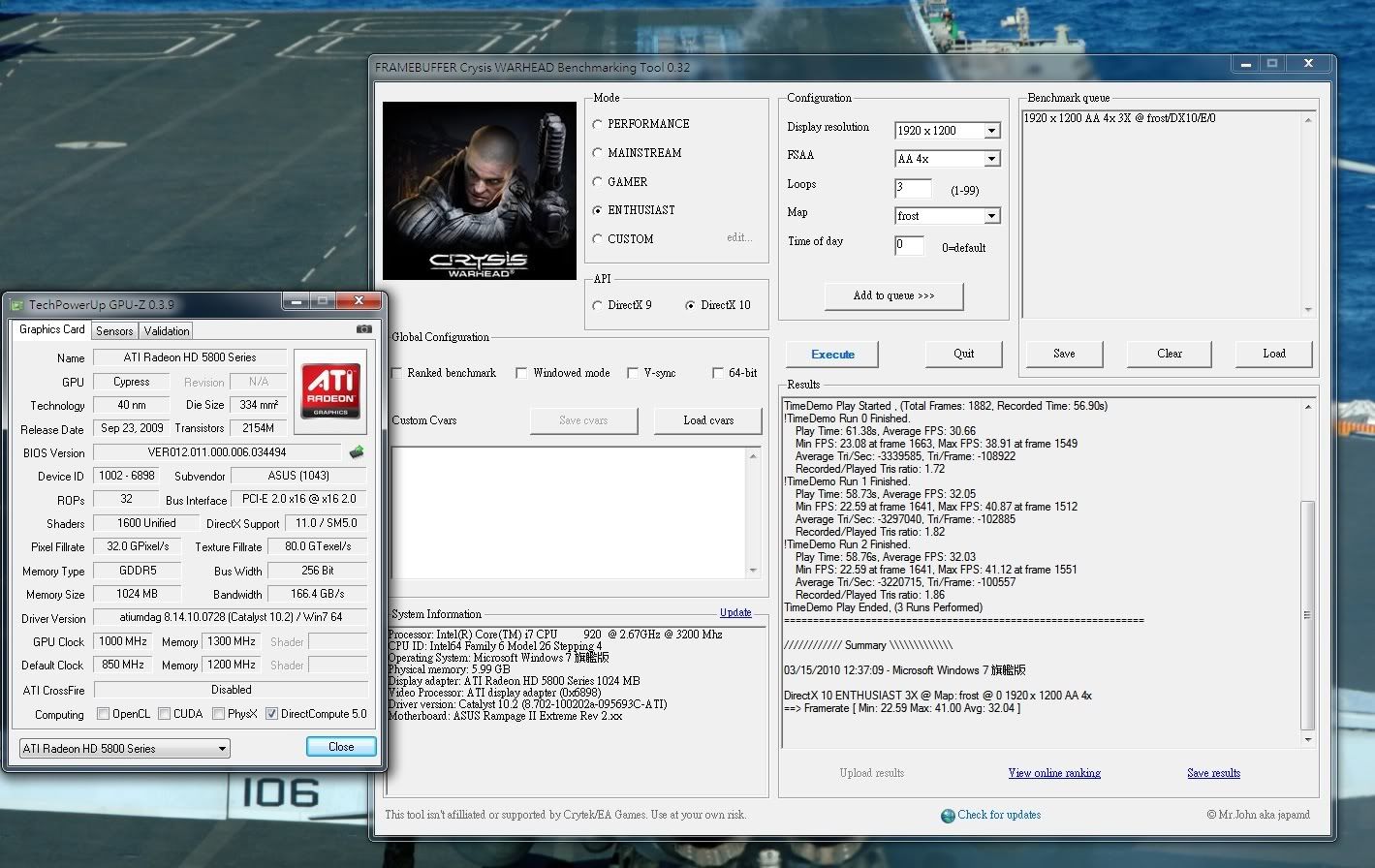Click GPU-Z title bar app icon

click(16, 304)
